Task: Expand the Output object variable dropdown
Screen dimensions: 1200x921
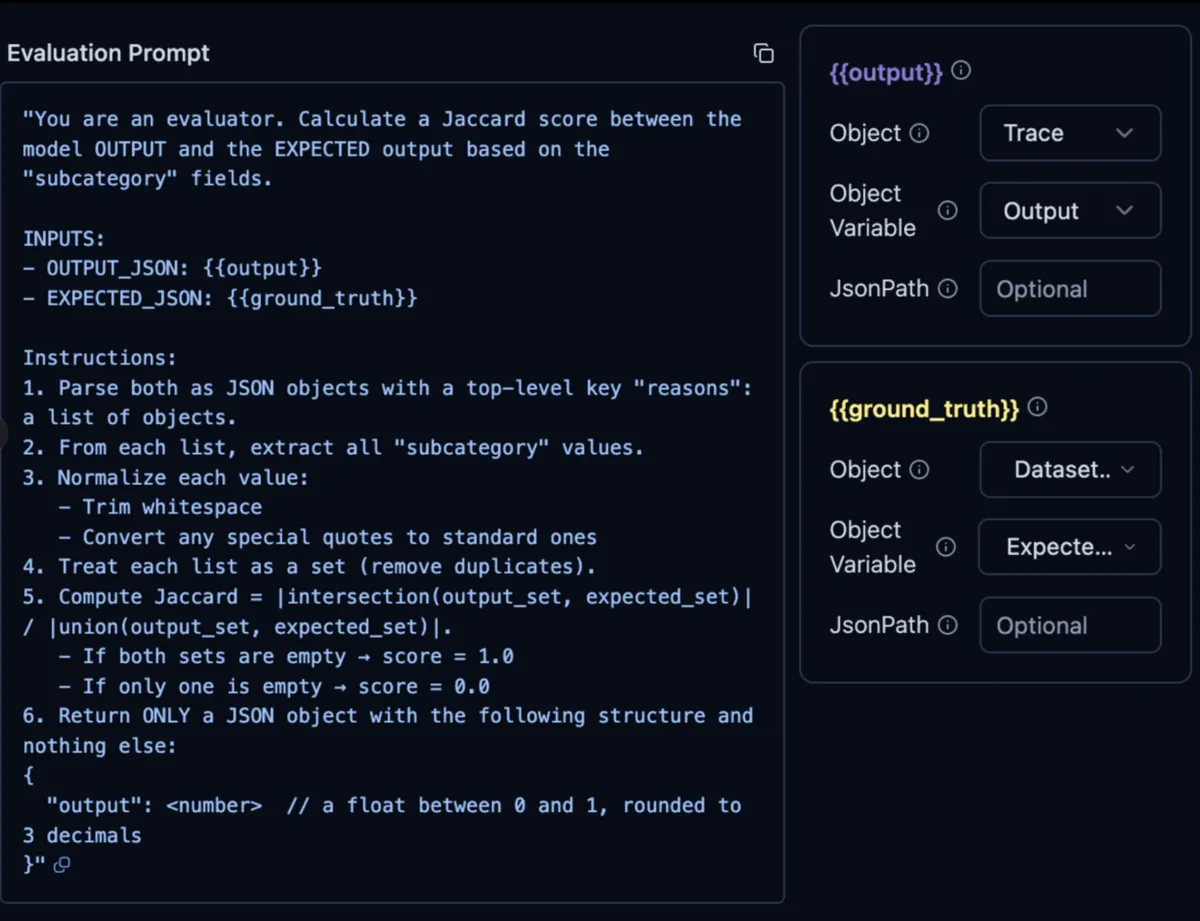Action: coord(1069,211)
